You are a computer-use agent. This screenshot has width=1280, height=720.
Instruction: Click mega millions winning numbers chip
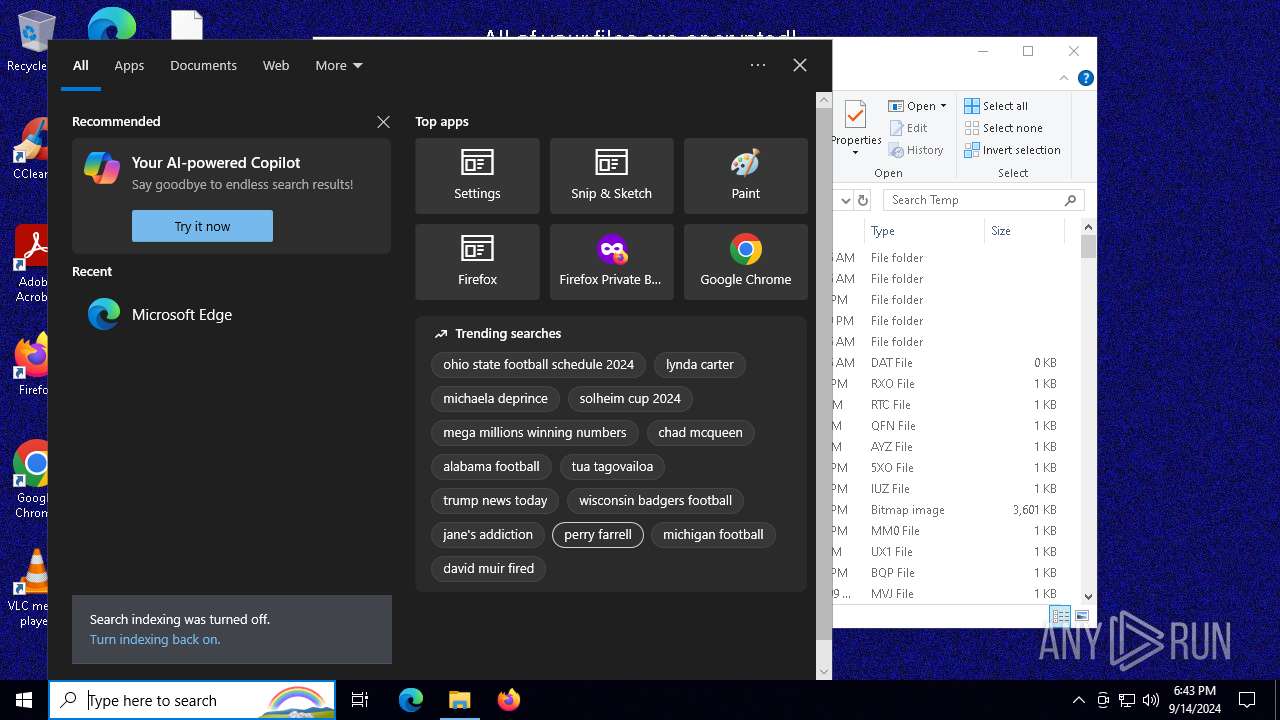535,432
